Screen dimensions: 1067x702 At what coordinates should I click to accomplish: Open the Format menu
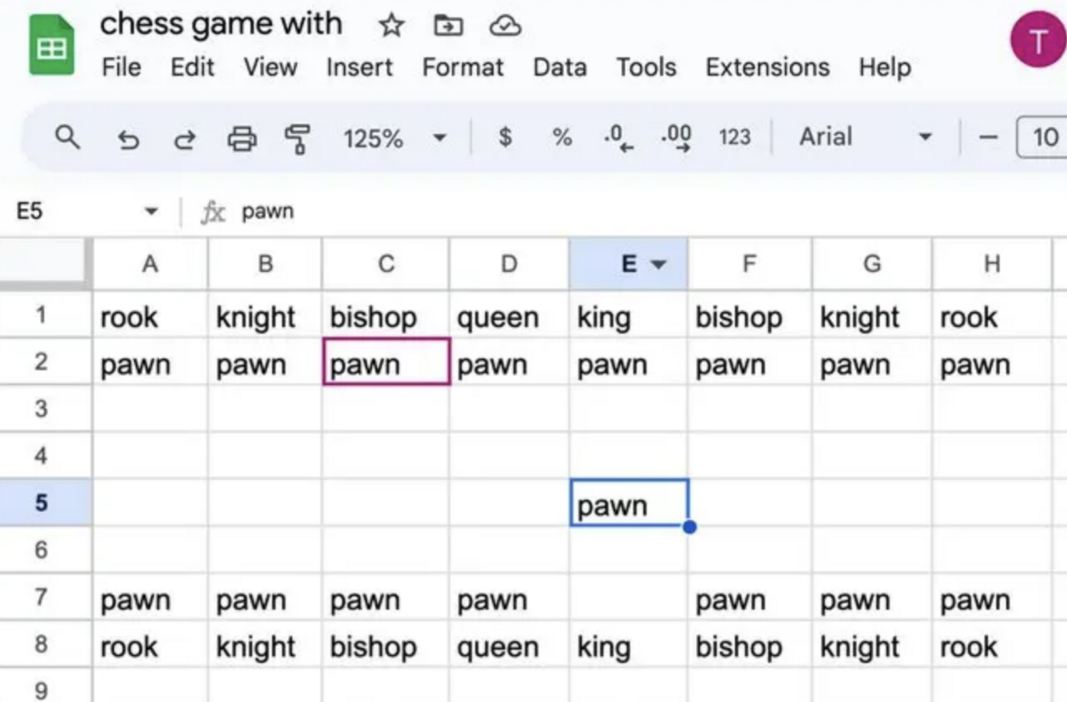(x=463, y=68)
